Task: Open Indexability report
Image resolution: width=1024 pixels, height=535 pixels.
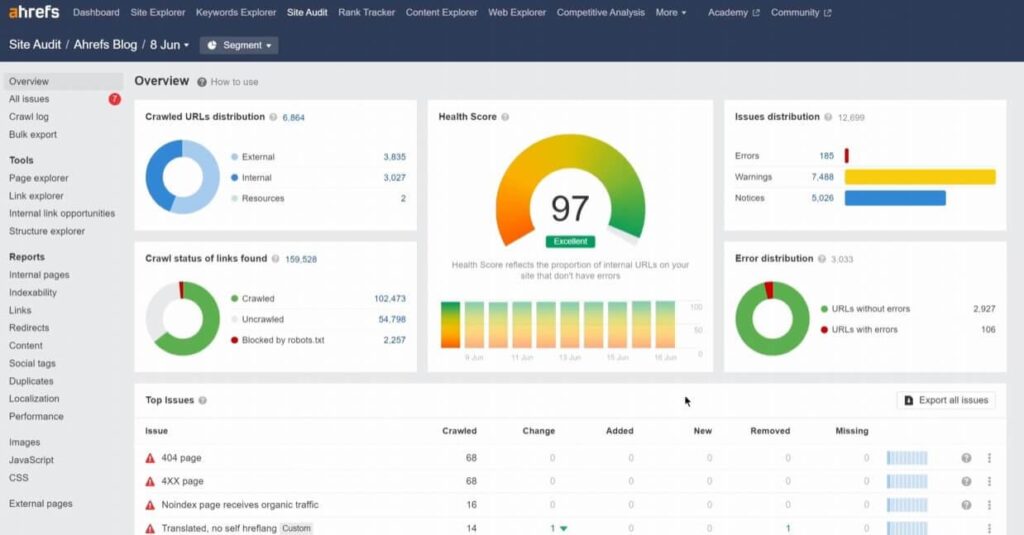Action: (x=33, y=293)
